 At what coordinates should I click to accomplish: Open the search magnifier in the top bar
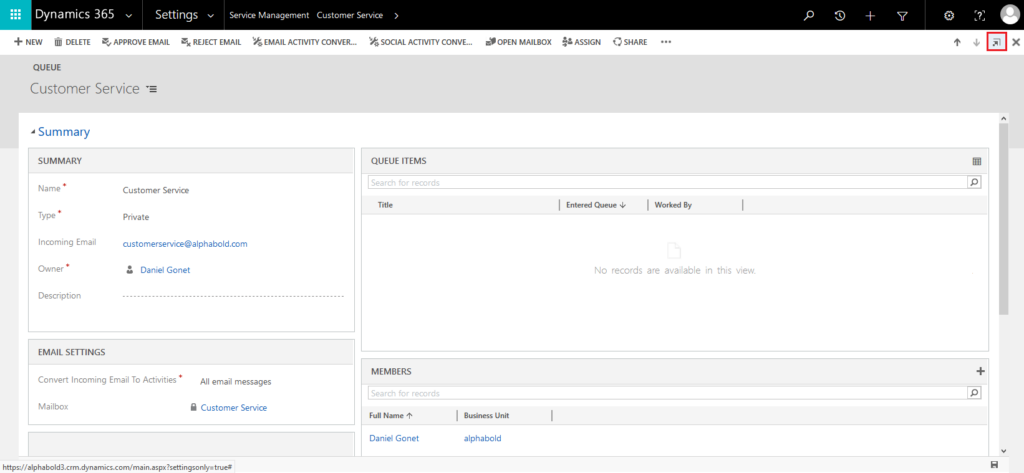[x=809, y=16]
